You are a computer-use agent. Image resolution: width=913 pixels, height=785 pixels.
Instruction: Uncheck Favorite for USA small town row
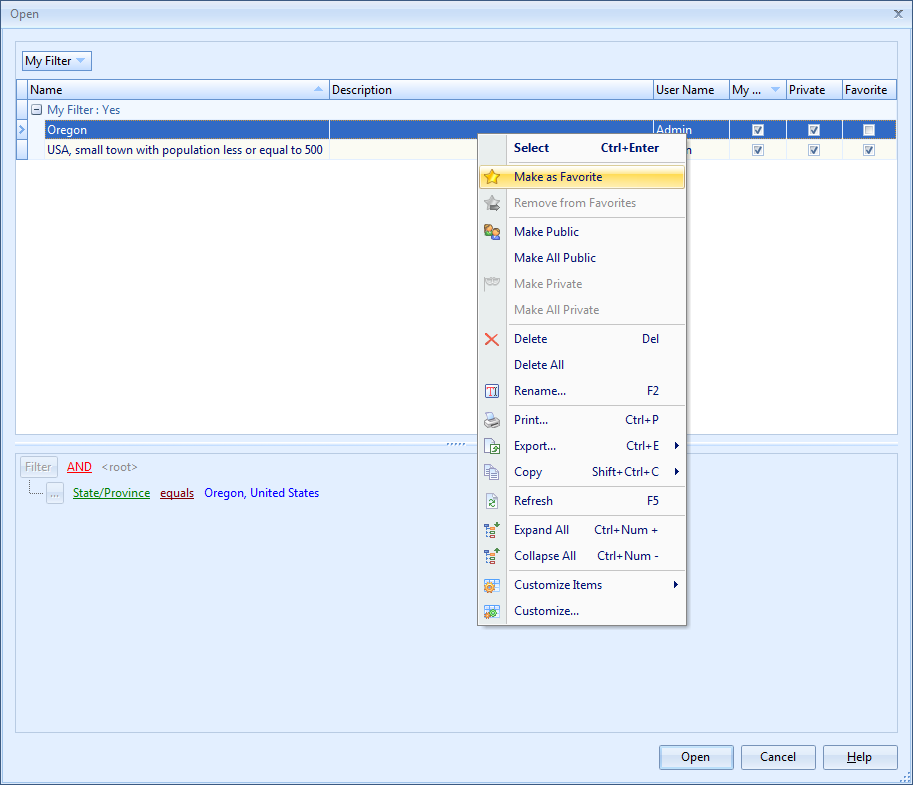pos(869,150)
